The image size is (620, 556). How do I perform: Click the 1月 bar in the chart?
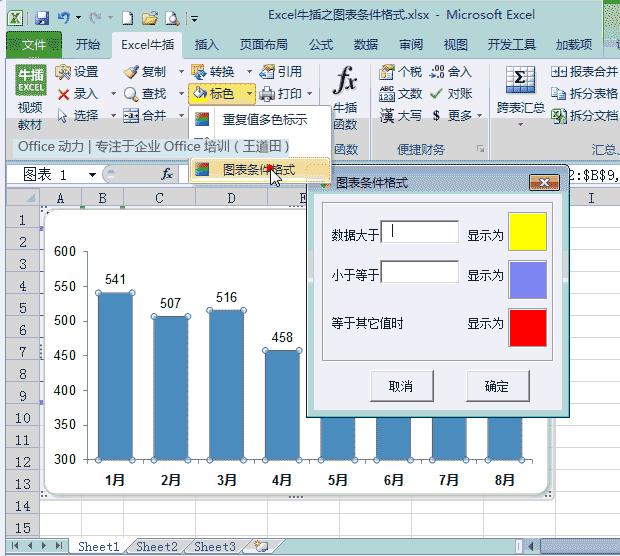point(115,376)
